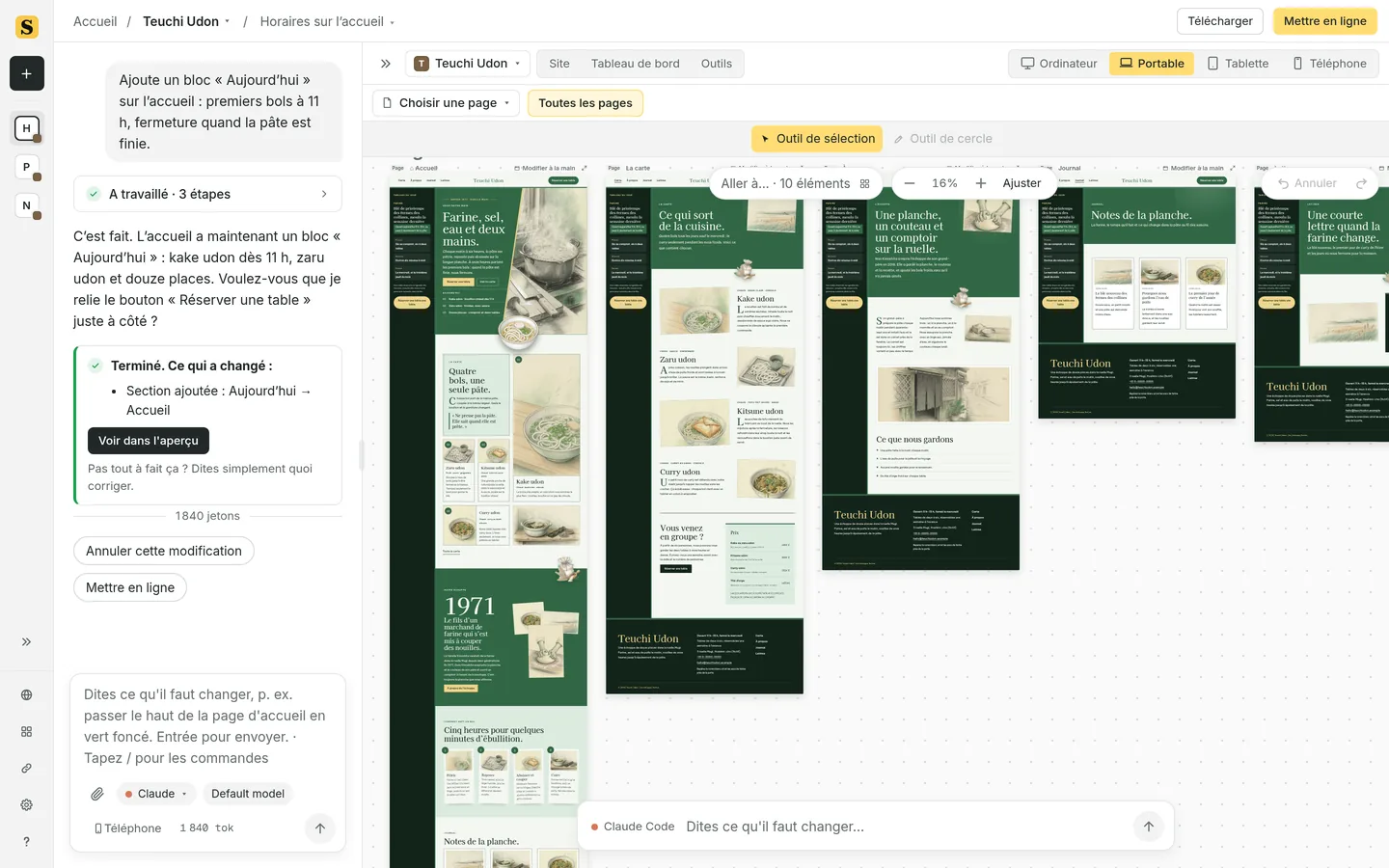Open the Horaires sur l'accueil dropdown
The height and width of the screenshot is (868, 1389).
328,21
